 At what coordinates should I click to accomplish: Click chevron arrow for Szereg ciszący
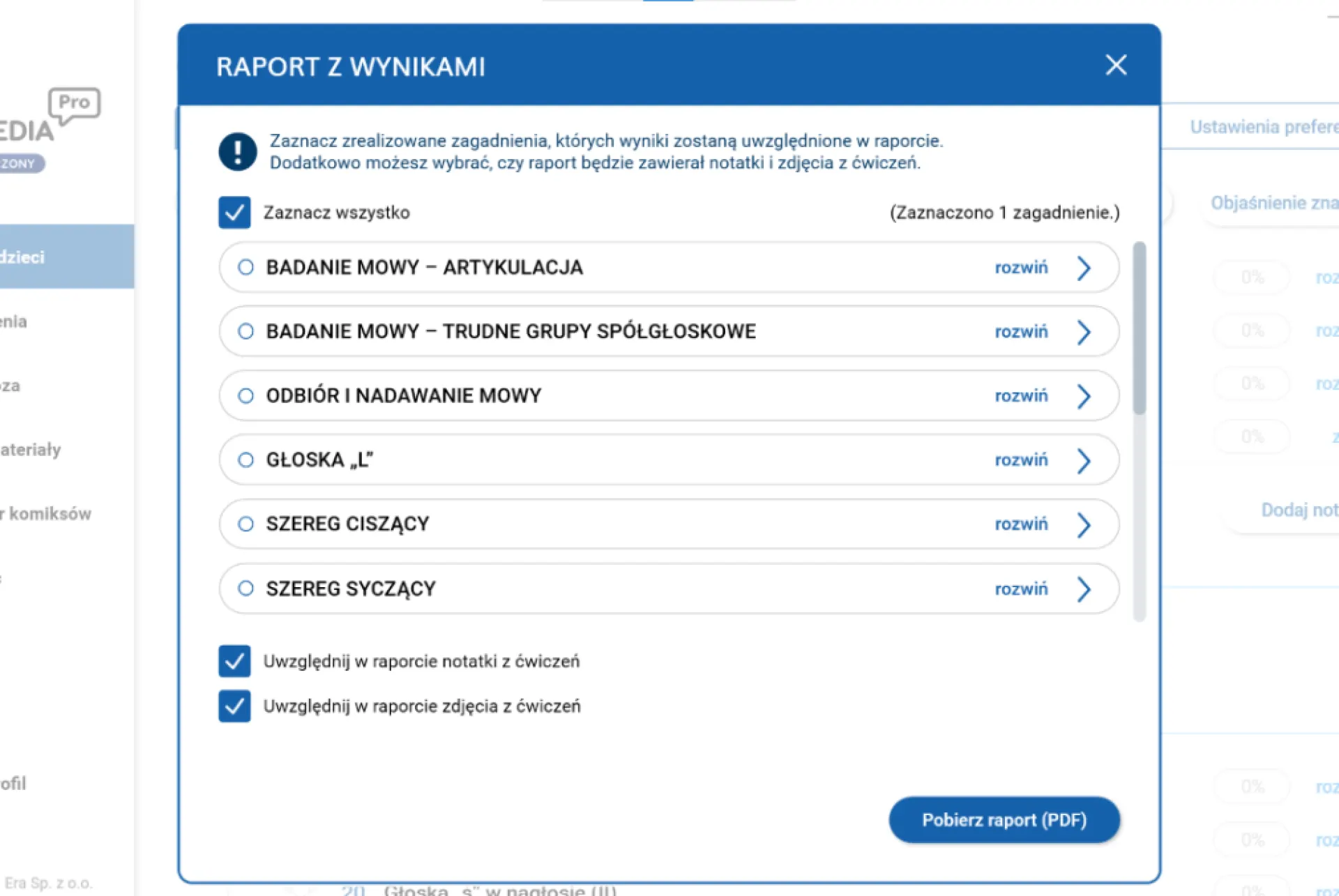click(1083, 524)
